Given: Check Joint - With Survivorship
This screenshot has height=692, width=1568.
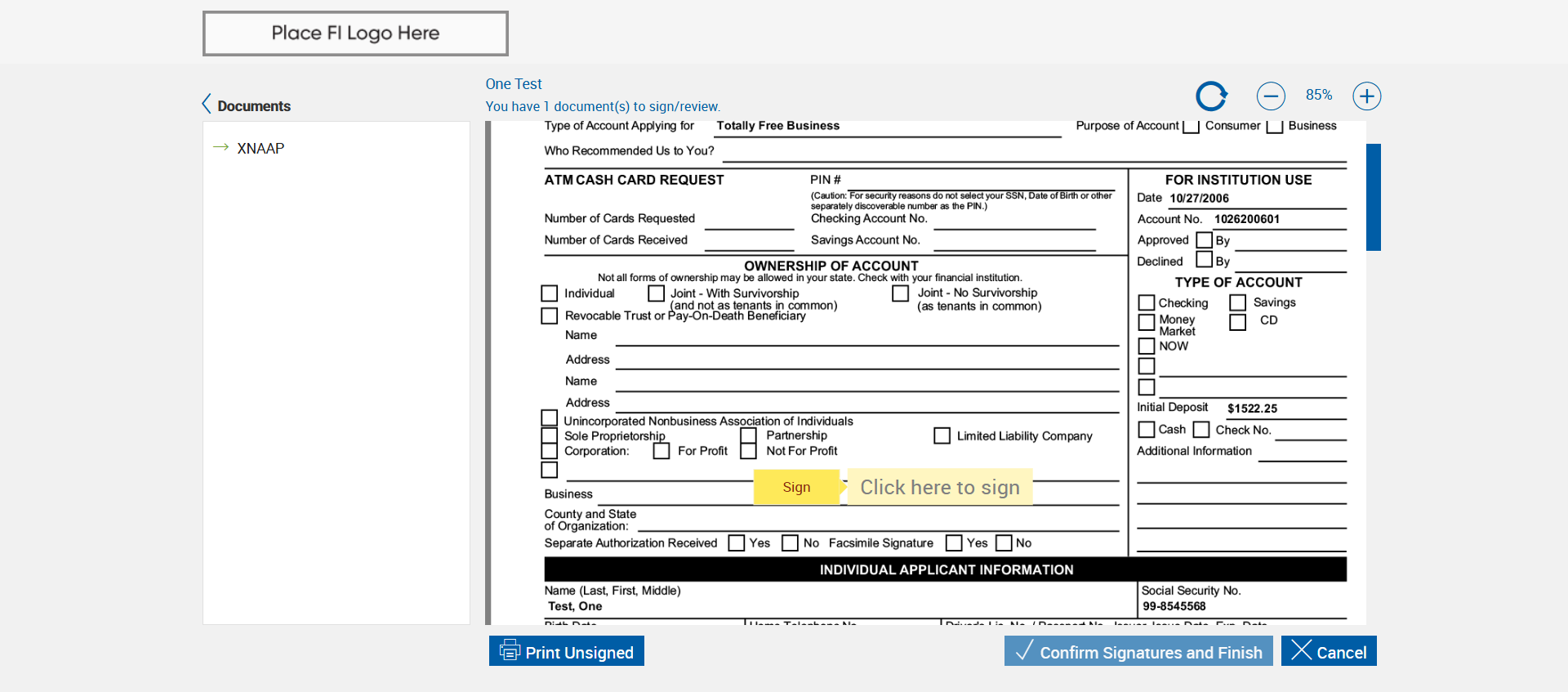Looking at the screenshot, I should (656, 292).
